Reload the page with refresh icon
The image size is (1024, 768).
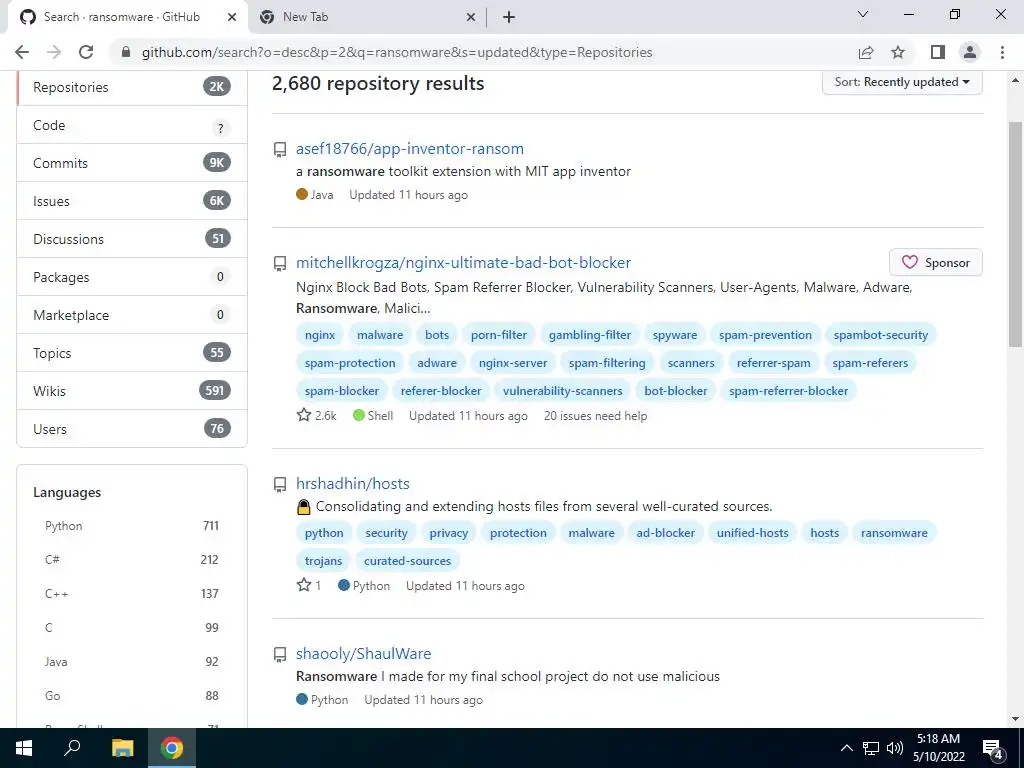pos(86,52)
